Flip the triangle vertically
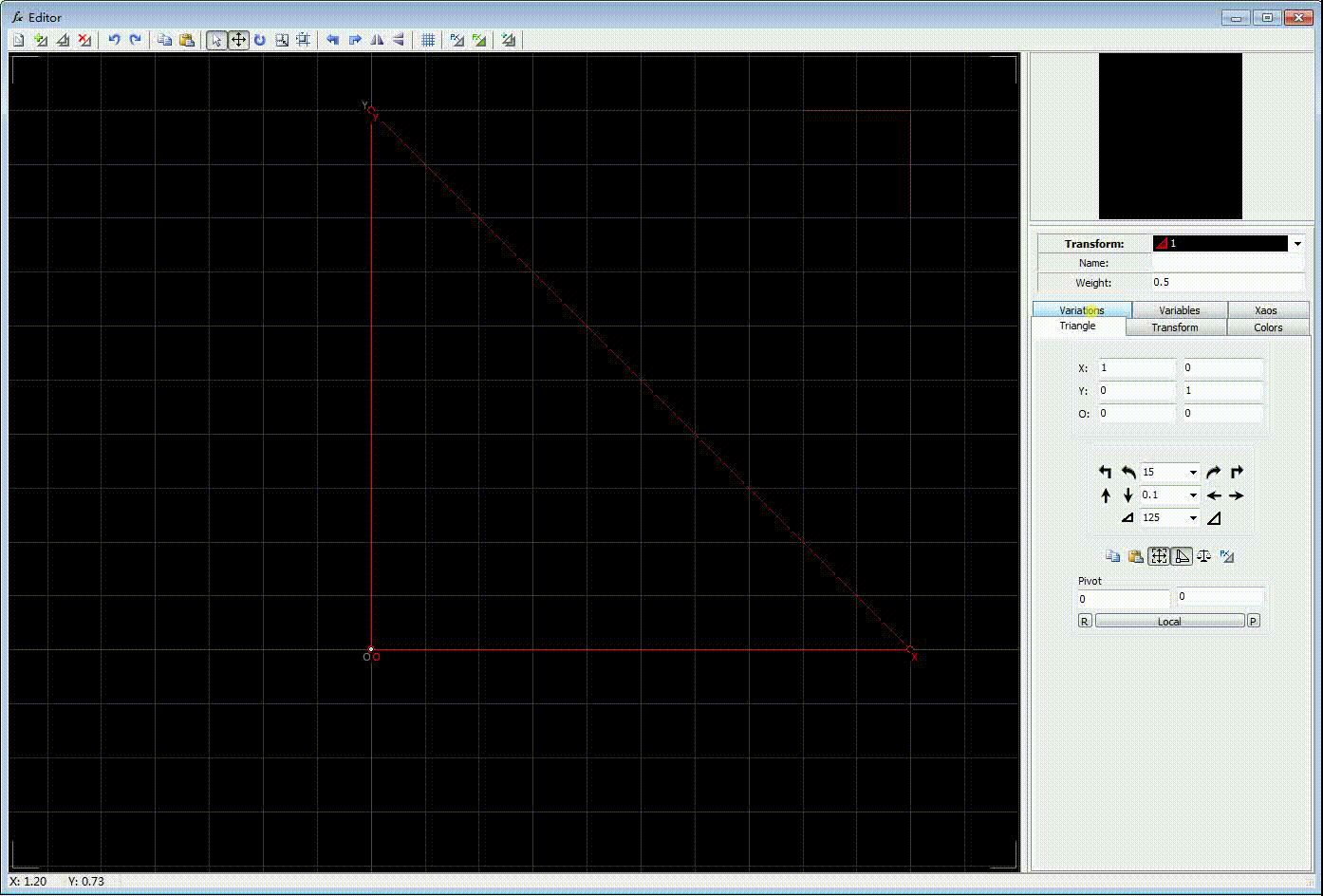 399,40
